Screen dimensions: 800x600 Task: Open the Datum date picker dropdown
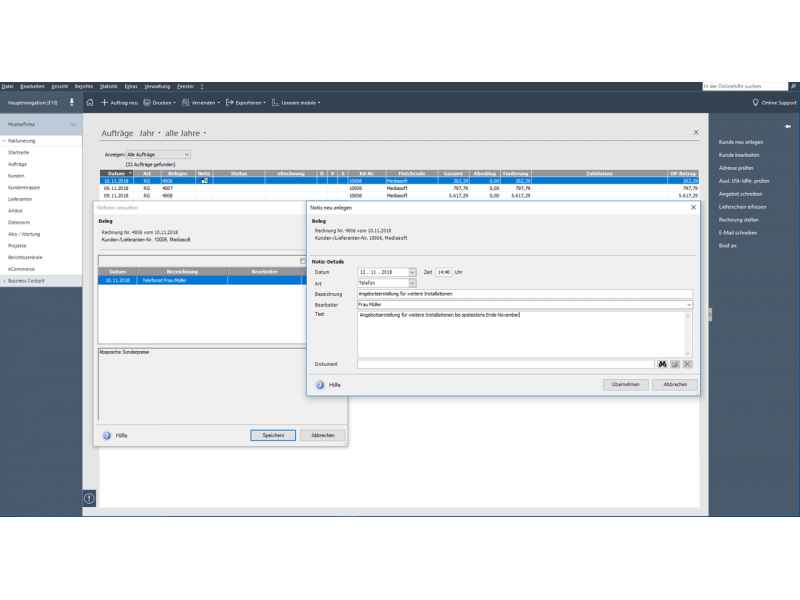coord(412,272)
